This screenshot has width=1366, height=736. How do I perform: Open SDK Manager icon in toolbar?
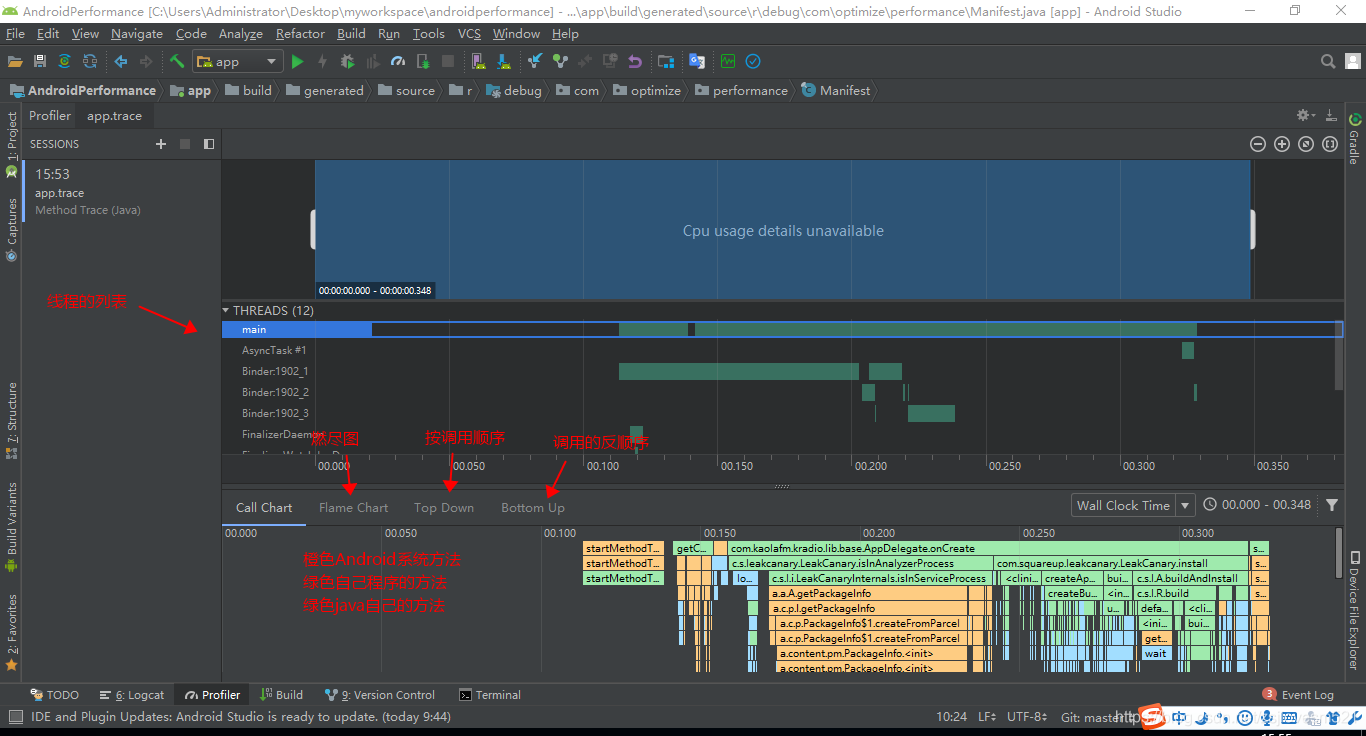504,61
